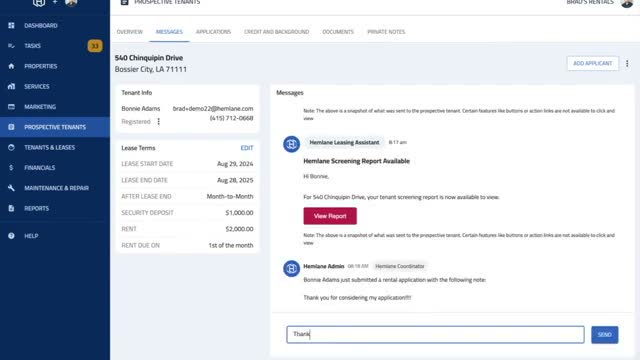Go to Credit and Background tab
This screenshot has width=640, height=360.
277,32
